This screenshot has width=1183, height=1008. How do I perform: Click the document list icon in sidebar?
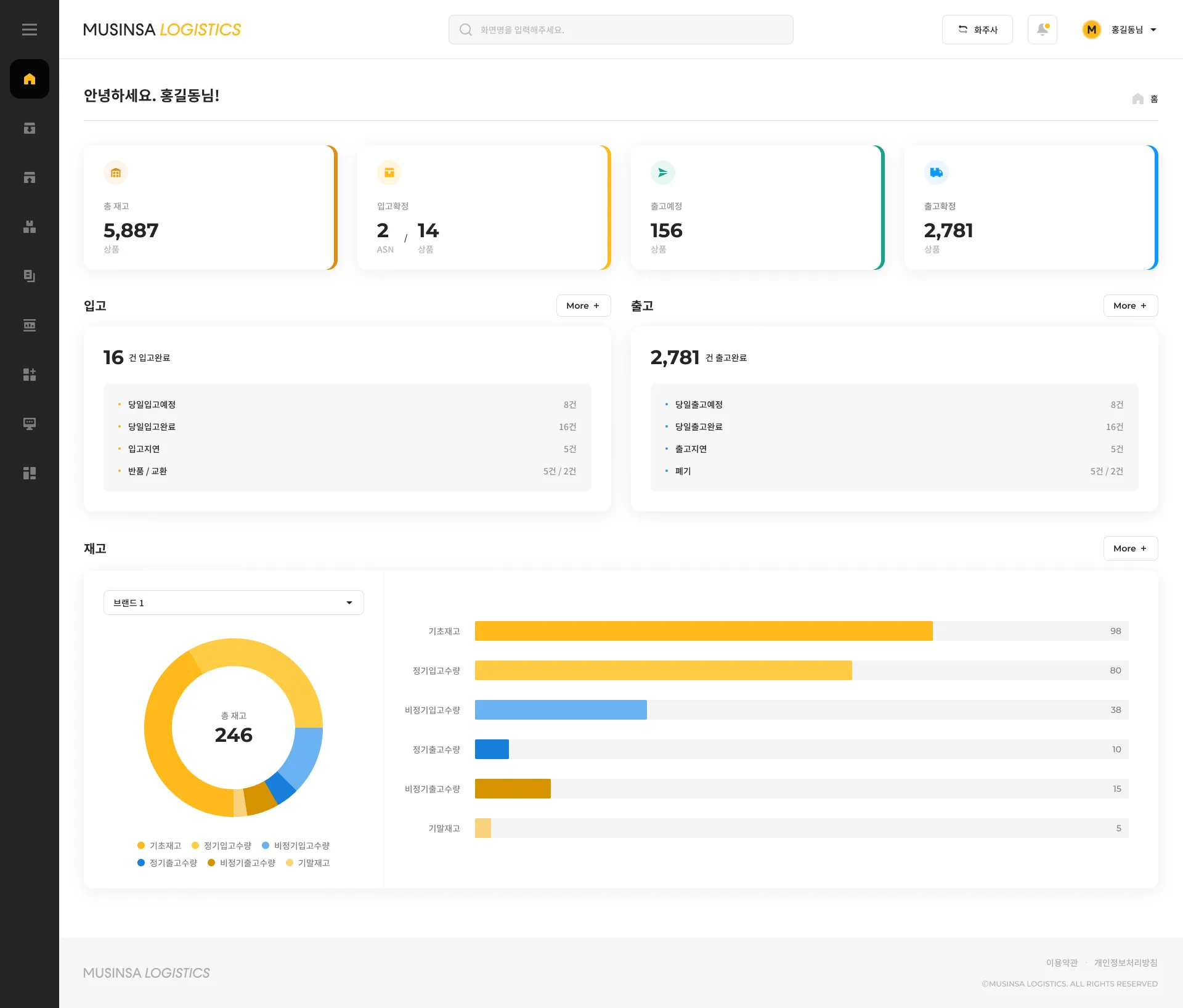(x=29, y=276)
